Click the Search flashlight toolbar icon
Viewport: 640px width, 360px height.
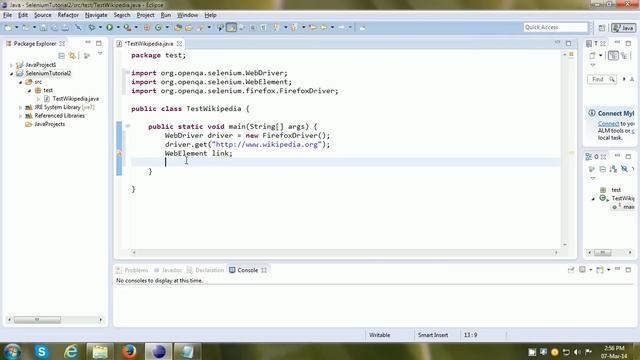point(200,27)
